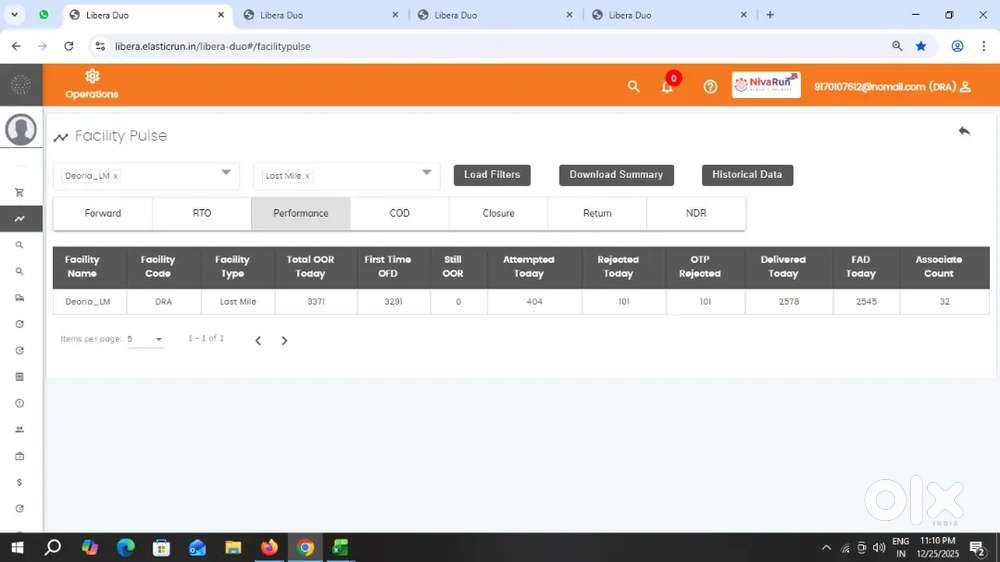Click the dollar sign sidebar icon
Viewport: 1000px width, 562px height.
[19, 482]
